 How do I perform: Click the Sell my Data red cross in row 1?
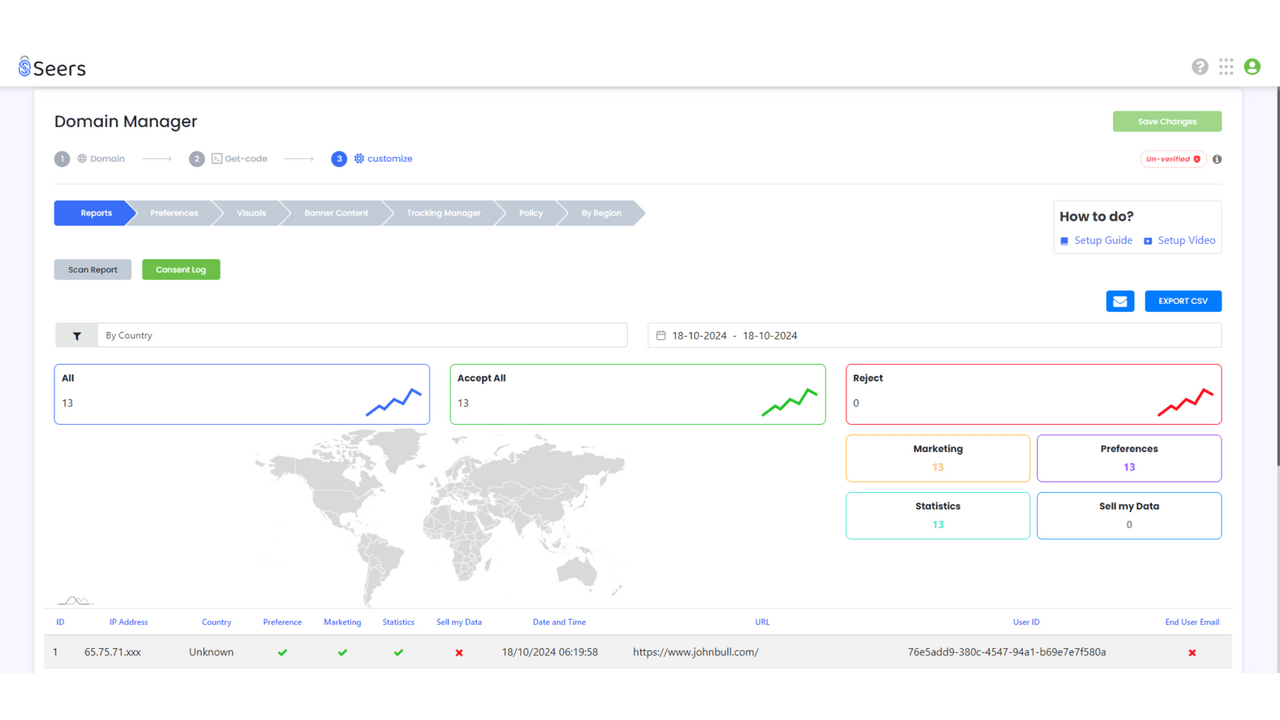[459, 653]
